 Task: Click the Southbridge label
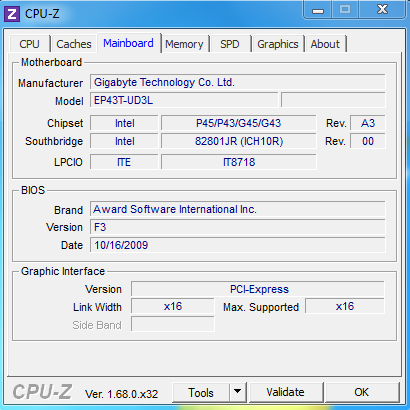(54, 141)
